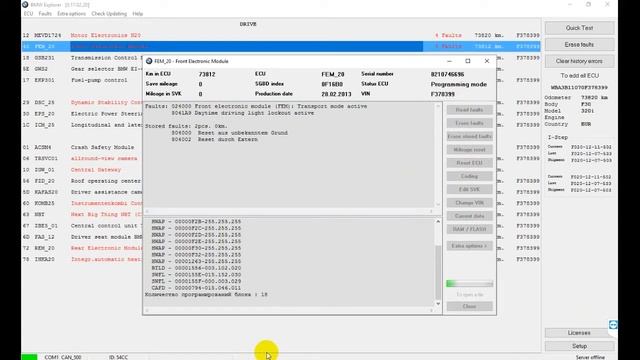This screenshot has width=640, height=360.
Task: Click the Erase faults button in main window
Action: click(x=579, y=44)
